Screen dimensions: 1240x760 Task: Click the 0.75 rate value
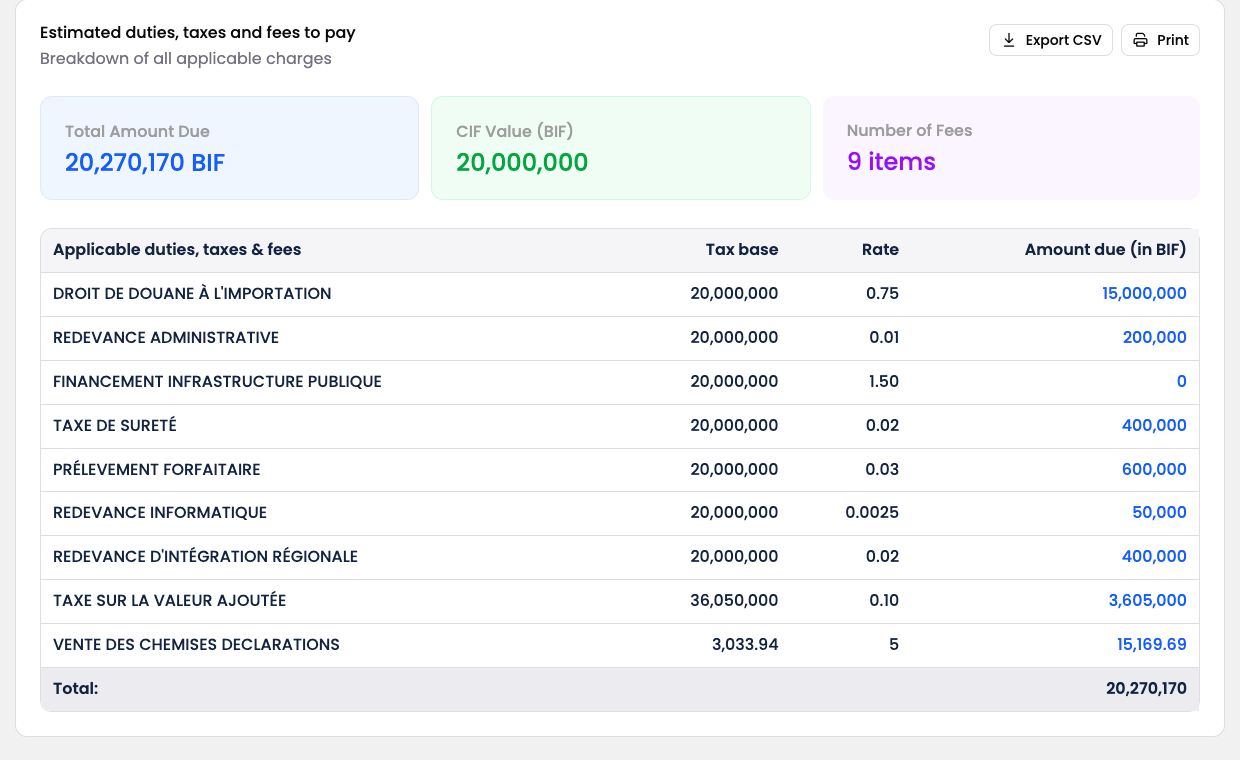click(x=883, y=294)
